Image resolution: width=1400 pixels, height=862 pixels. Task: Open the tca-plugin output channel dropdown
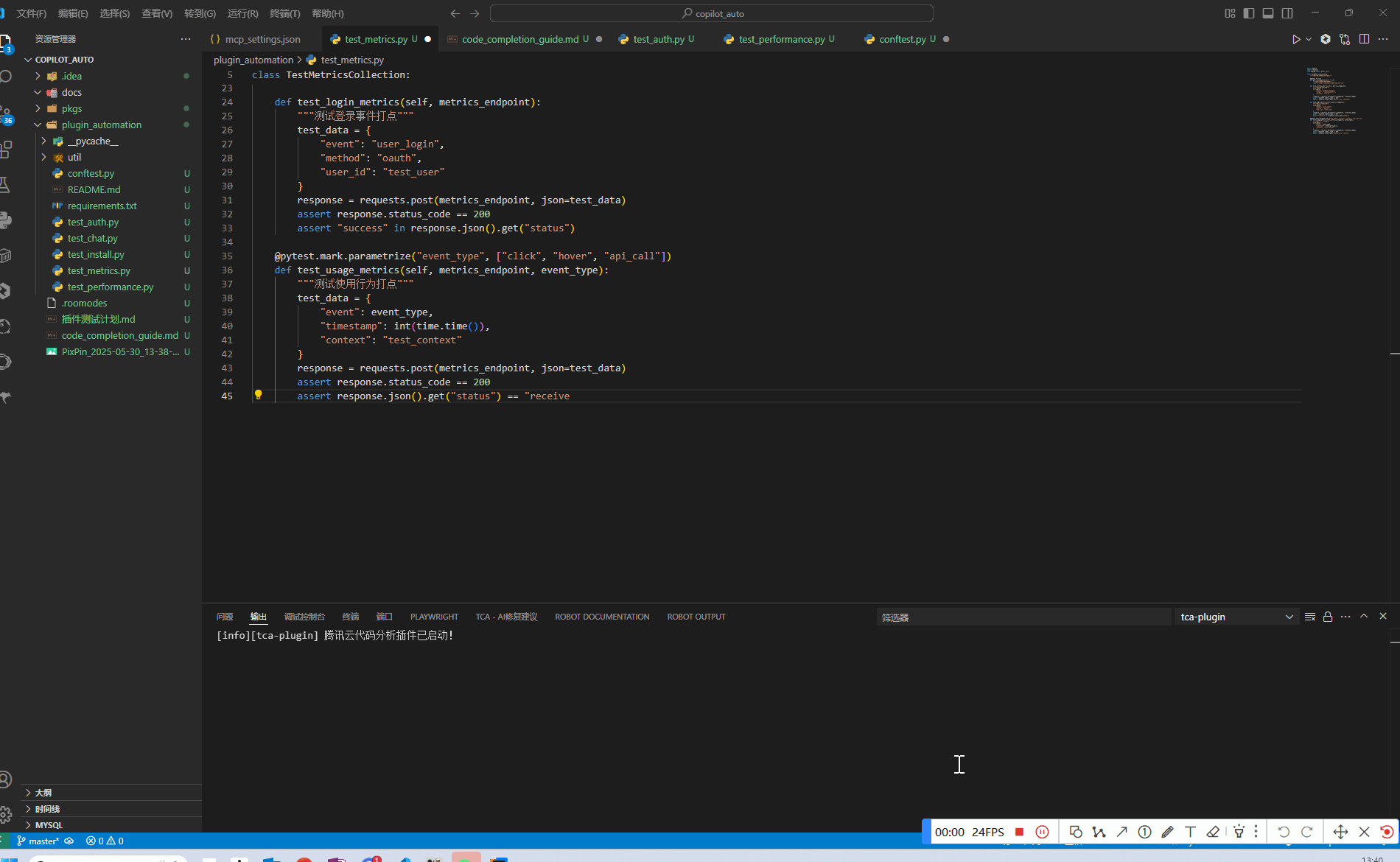coord(1236,617)
